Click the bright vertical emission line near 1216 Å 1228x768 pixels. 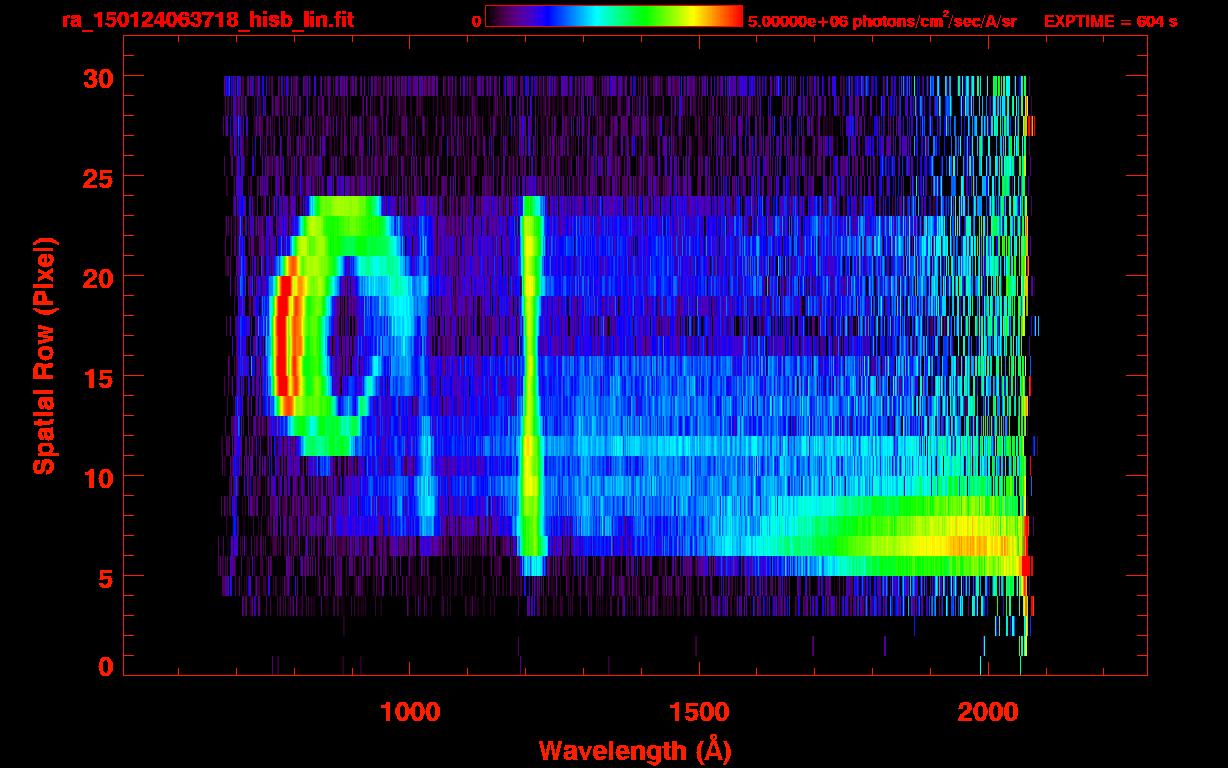coord(531,385)
